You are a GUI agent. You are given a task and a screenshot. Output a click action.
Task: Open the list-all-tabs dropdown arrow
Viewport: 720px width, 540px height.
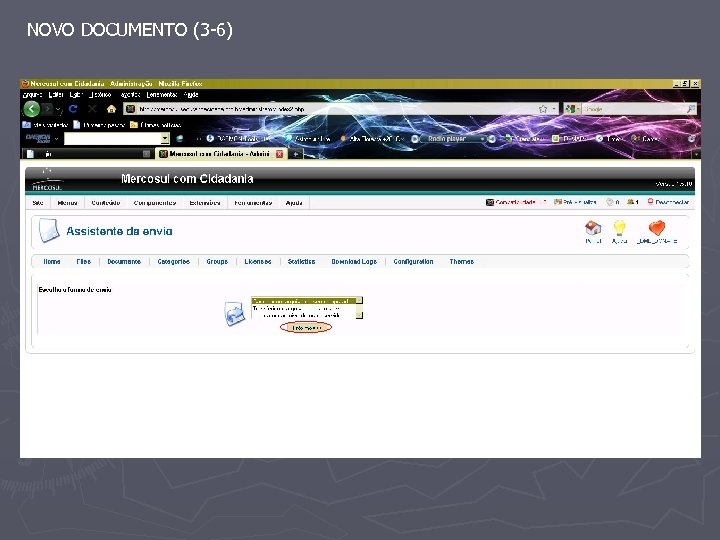pyautogui.click(x=696, y=154)
